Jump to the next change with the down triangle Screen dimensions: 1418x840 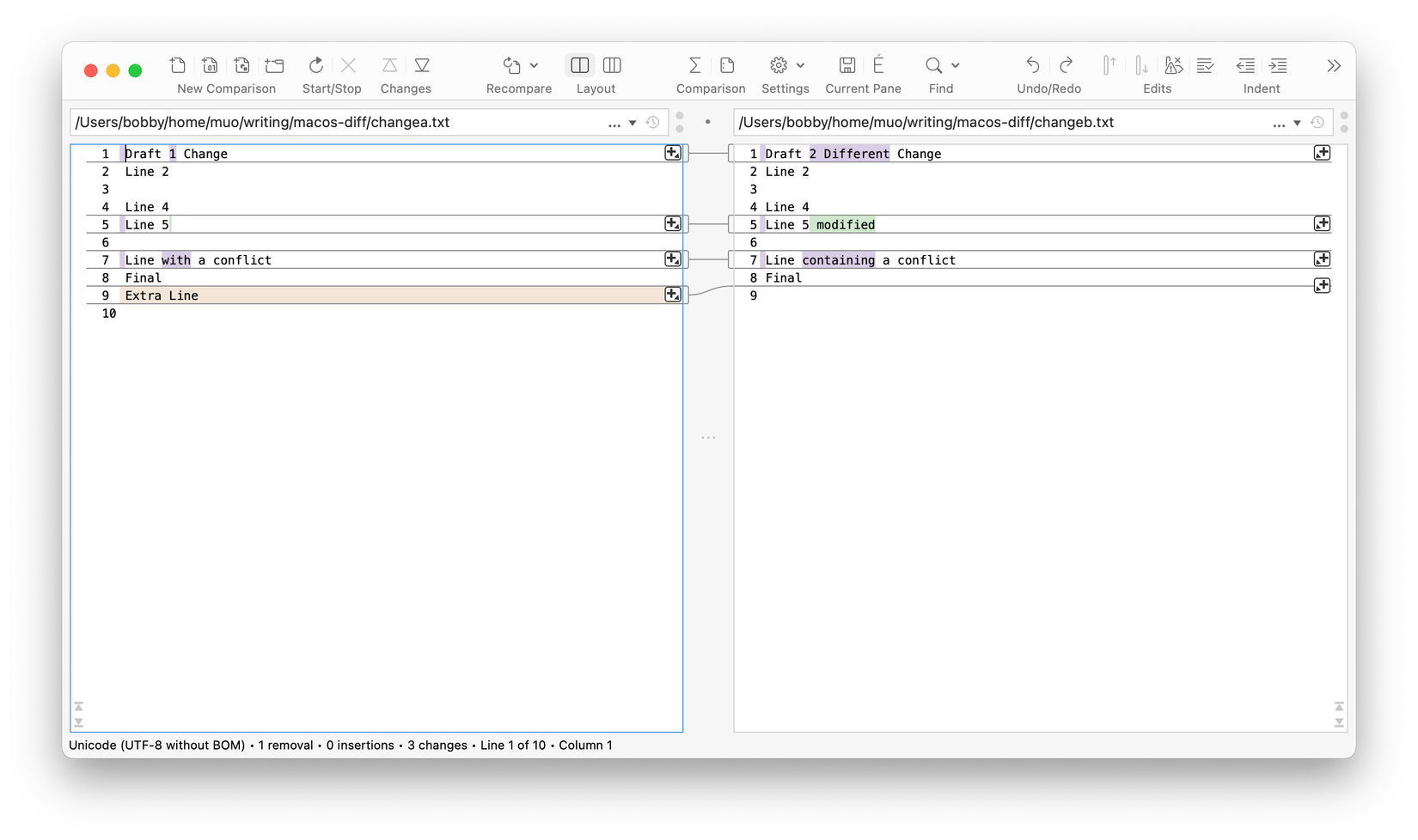pos(422,66)
